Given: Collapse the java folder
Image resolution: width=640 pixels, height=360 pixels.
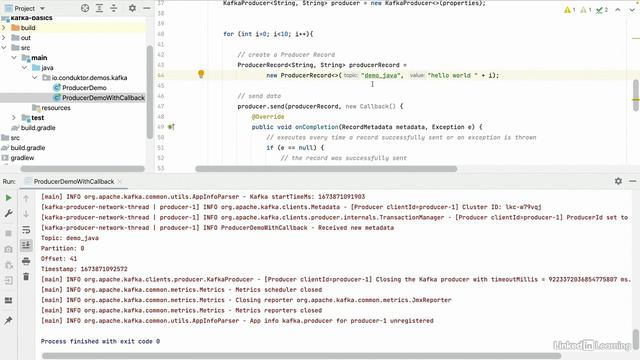Looking at the screenshot, I should pyautogui.click(x=24, y=68).
